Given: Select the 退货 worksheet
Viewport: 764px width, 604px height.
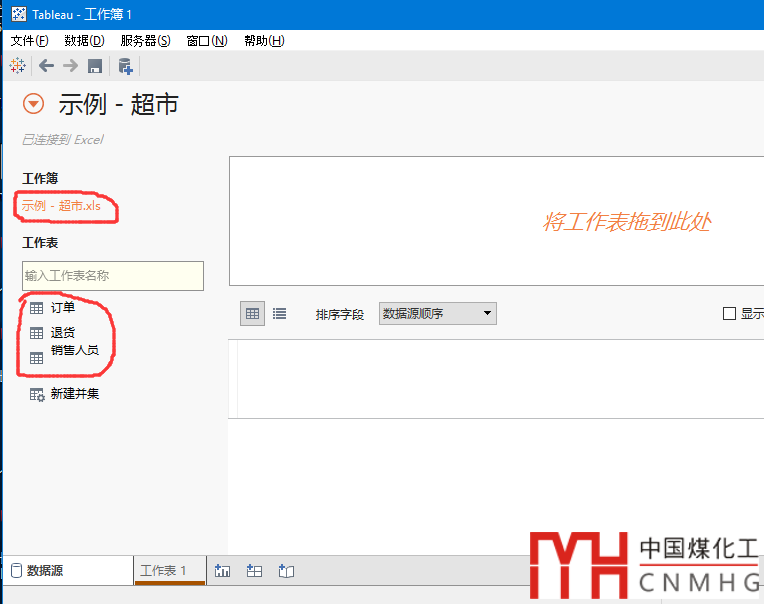Looking at the screenshot, I should [63, 333].
